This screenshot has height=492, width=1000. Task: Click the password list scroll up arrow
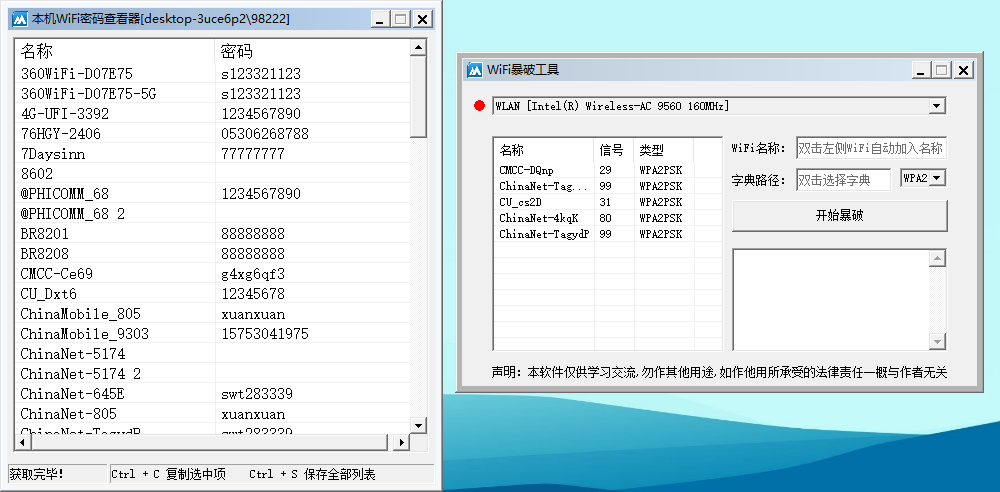[418, 48]
